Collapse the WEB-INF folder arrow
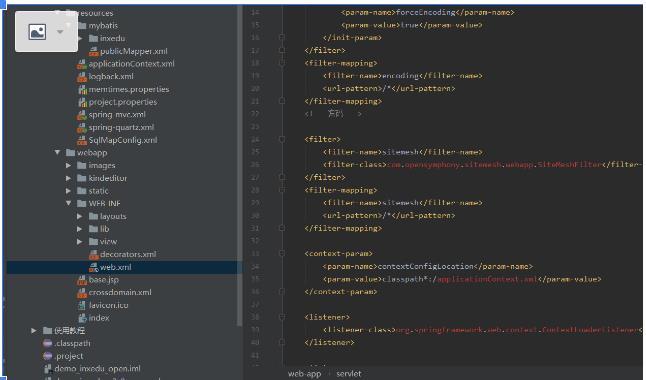The height and width of the screenshot is (380, 646). click(68, 203)
